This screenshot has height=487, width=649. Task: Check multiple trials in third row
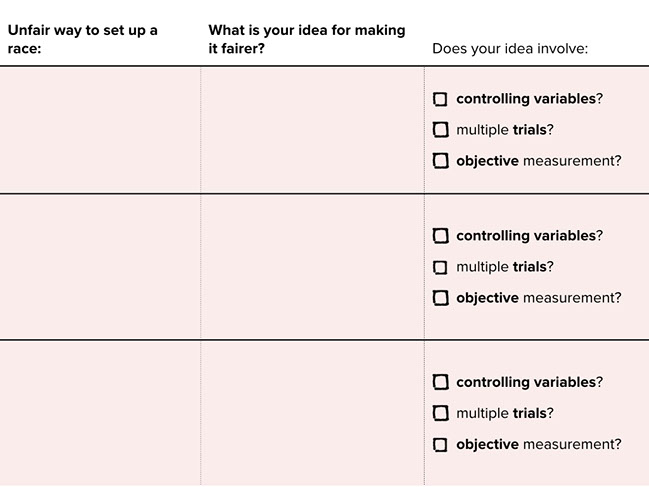440,413
